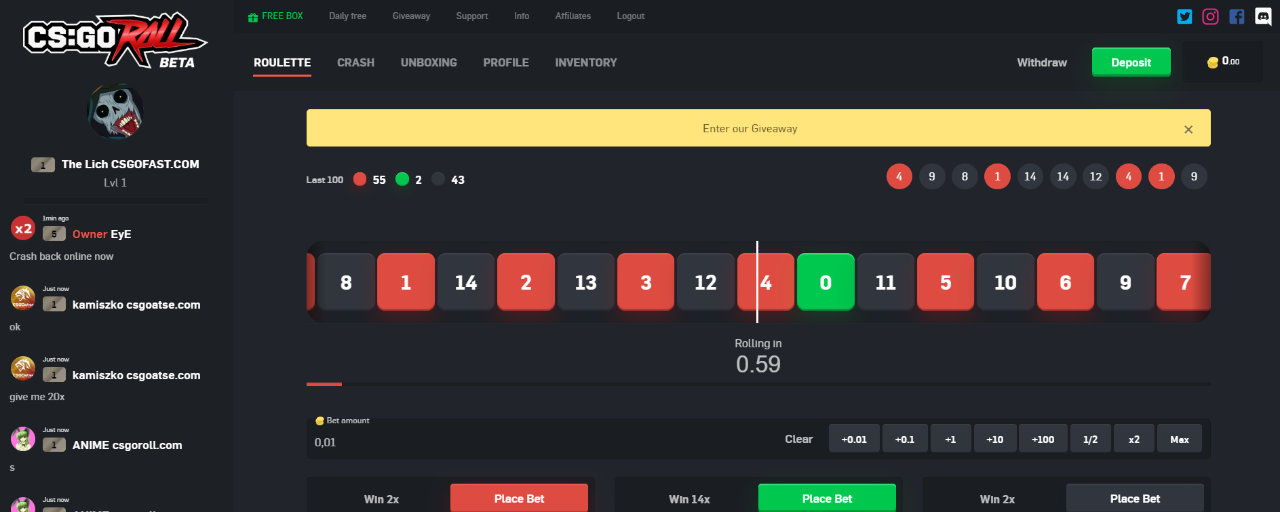Click the dark dot in Last 100 stats
The height and width of the screenshot is (512, 1280).
click(x=438, y=180)
